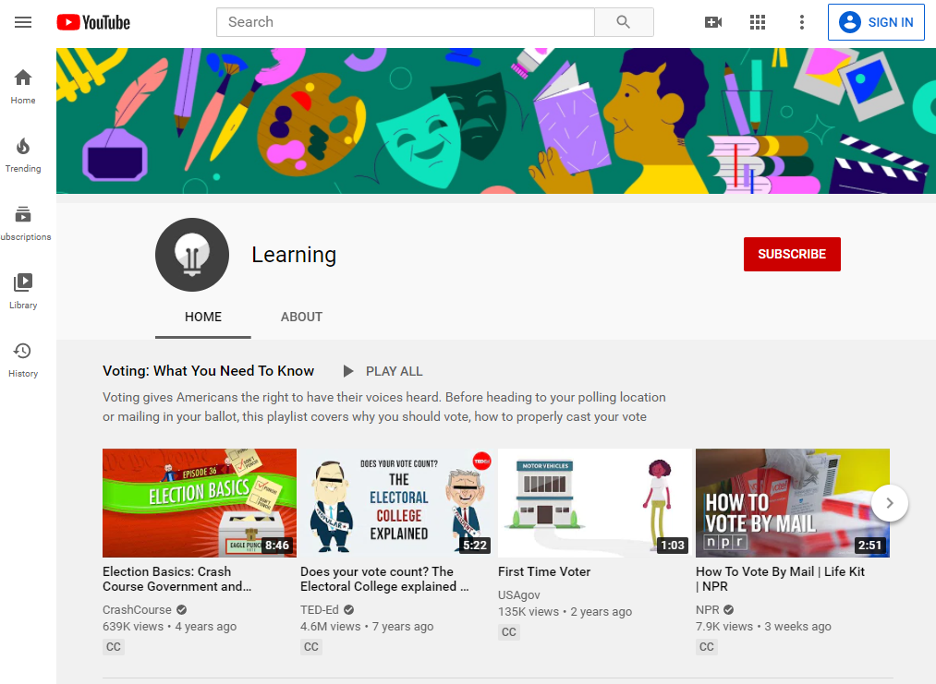
Task: Click the CC badge under First Time Voter
Action: tap(509, 631)
